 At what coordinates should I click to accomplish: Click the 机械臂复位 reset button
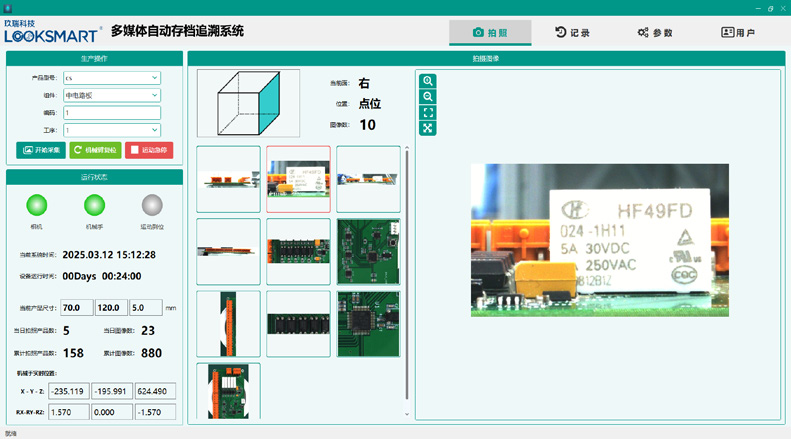click(95, 150)
